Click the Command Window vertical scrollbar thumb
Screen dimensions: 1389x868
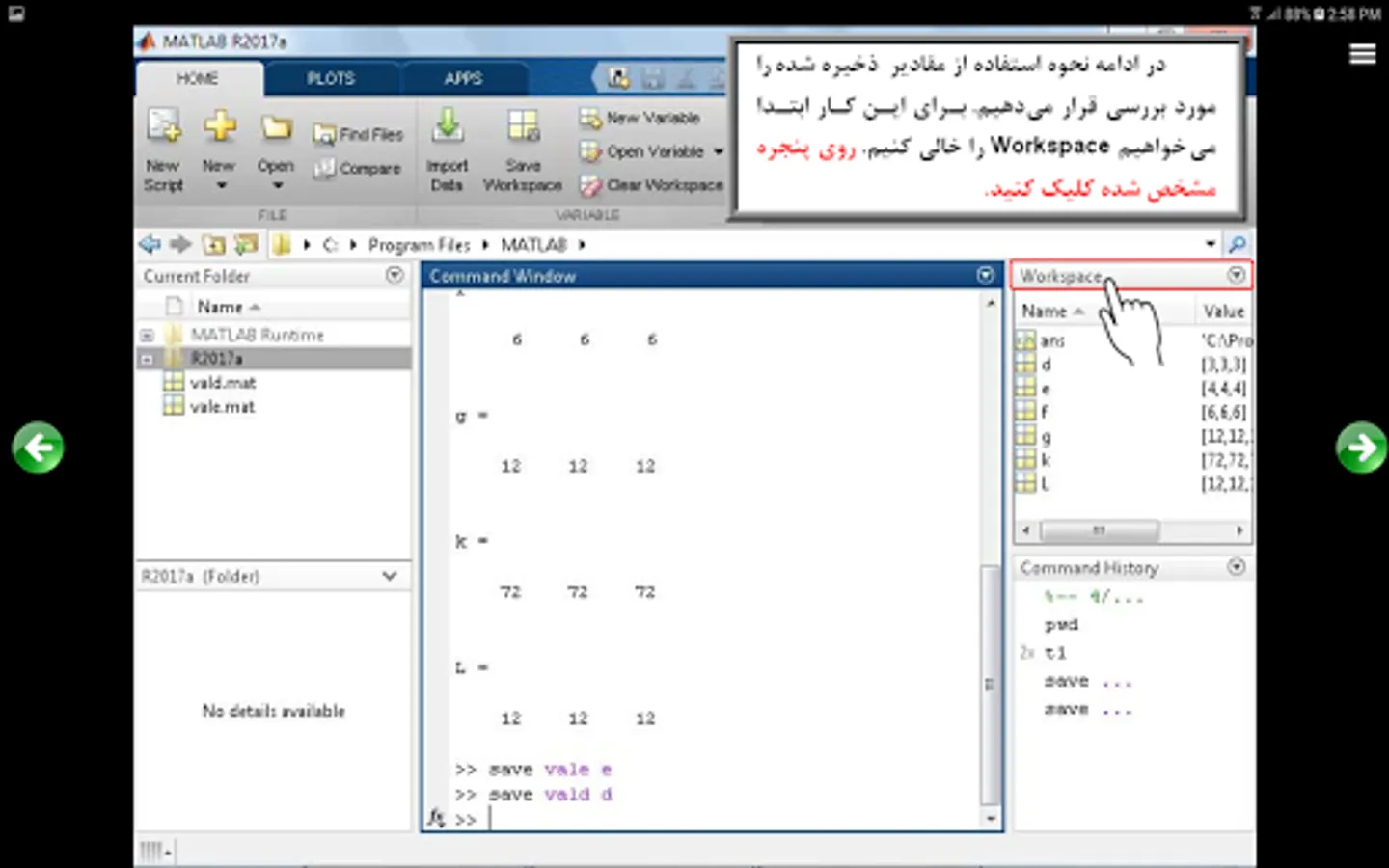pos(991,685)
